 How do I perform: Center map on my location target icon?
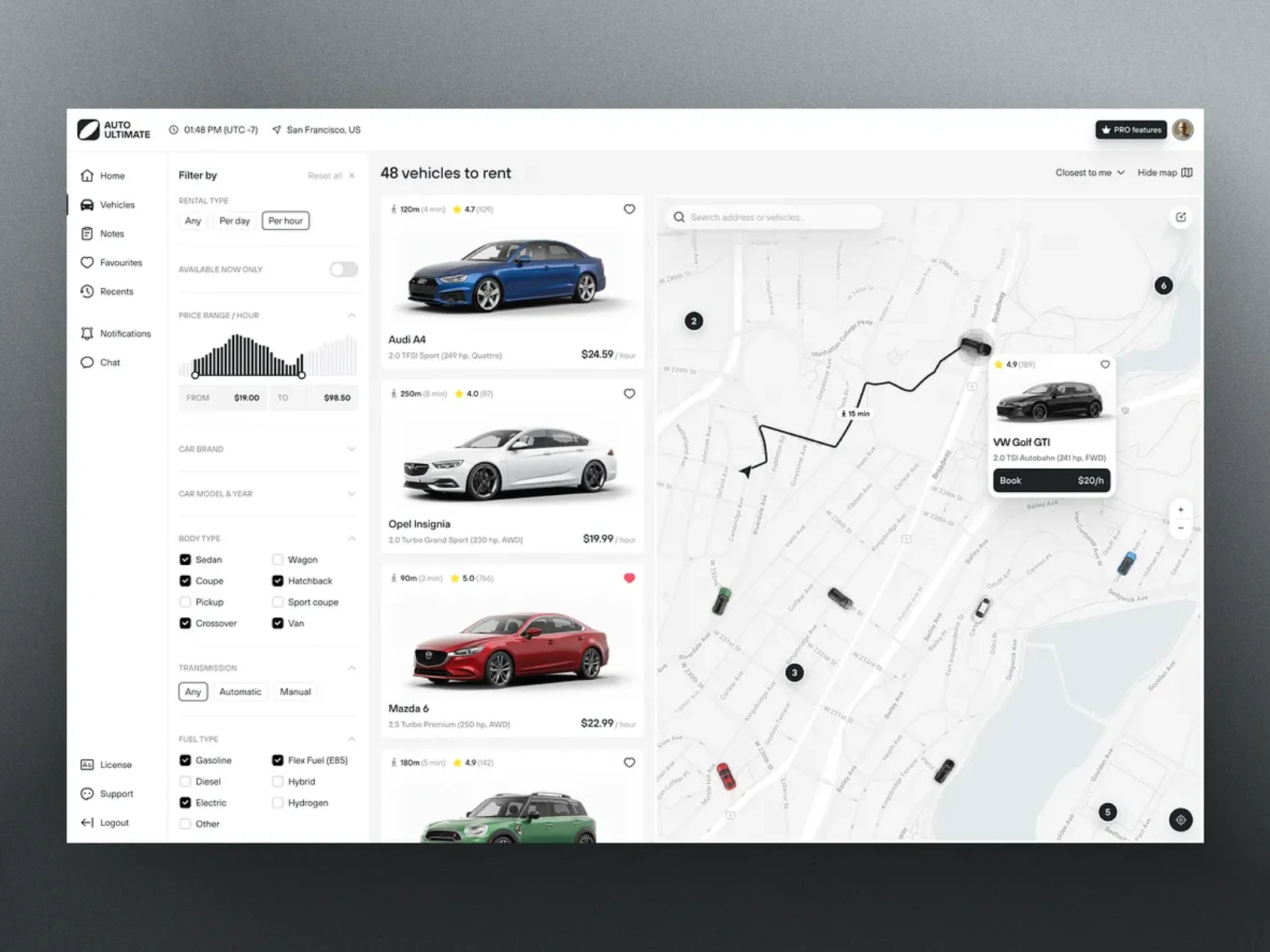(1181, 820)
